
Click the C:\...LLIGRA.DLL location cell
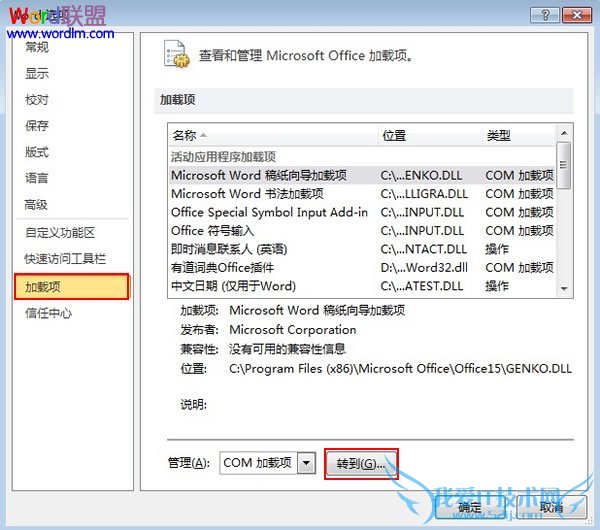pyautogui.click(x=424, y=194)
